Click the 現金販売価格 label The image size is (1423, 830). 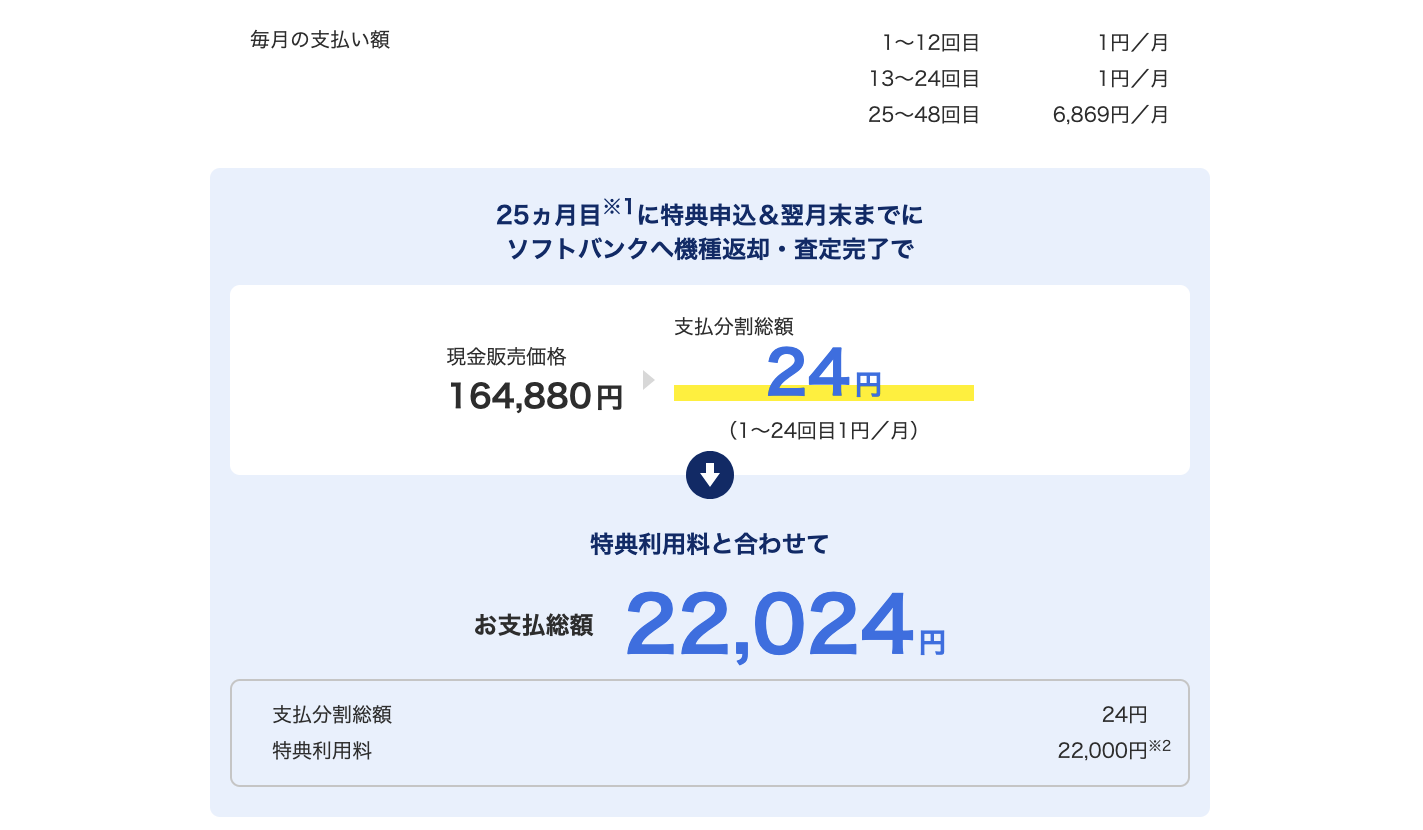507,356
